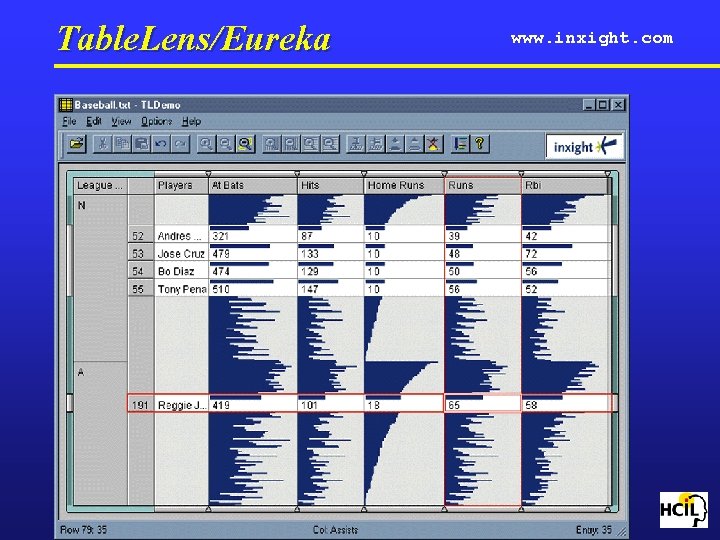The image size is (720, 540).
Task: Click Hits value 133
Action: (x=309, y=254)
